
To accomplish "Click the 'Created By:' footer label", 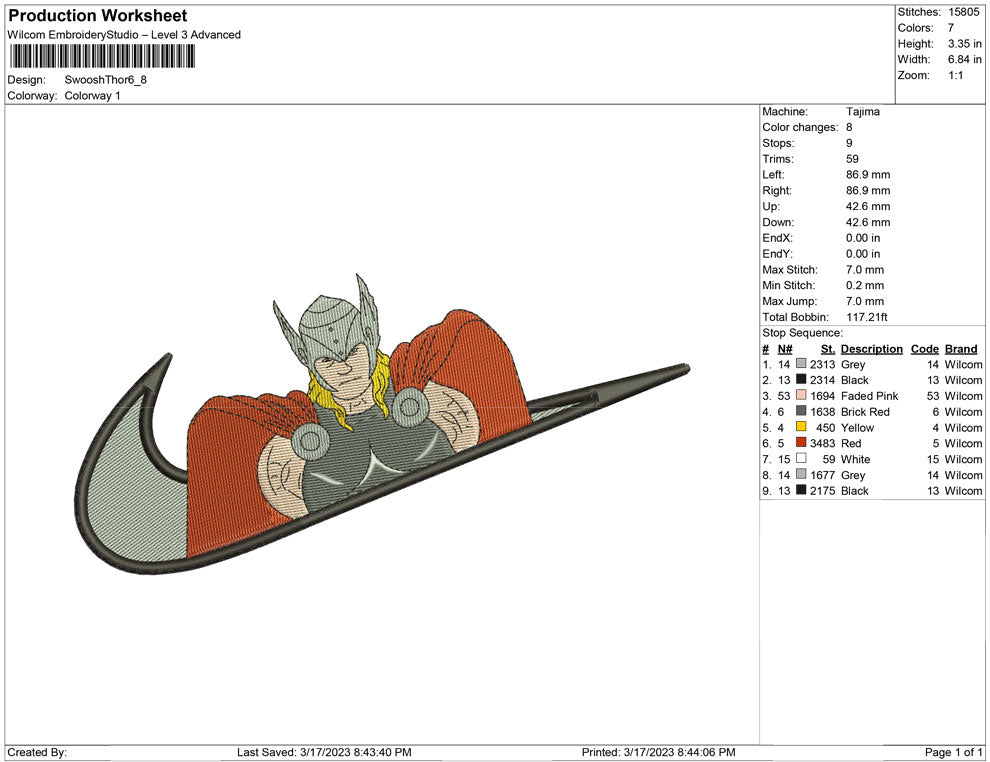I will [37, 752].
